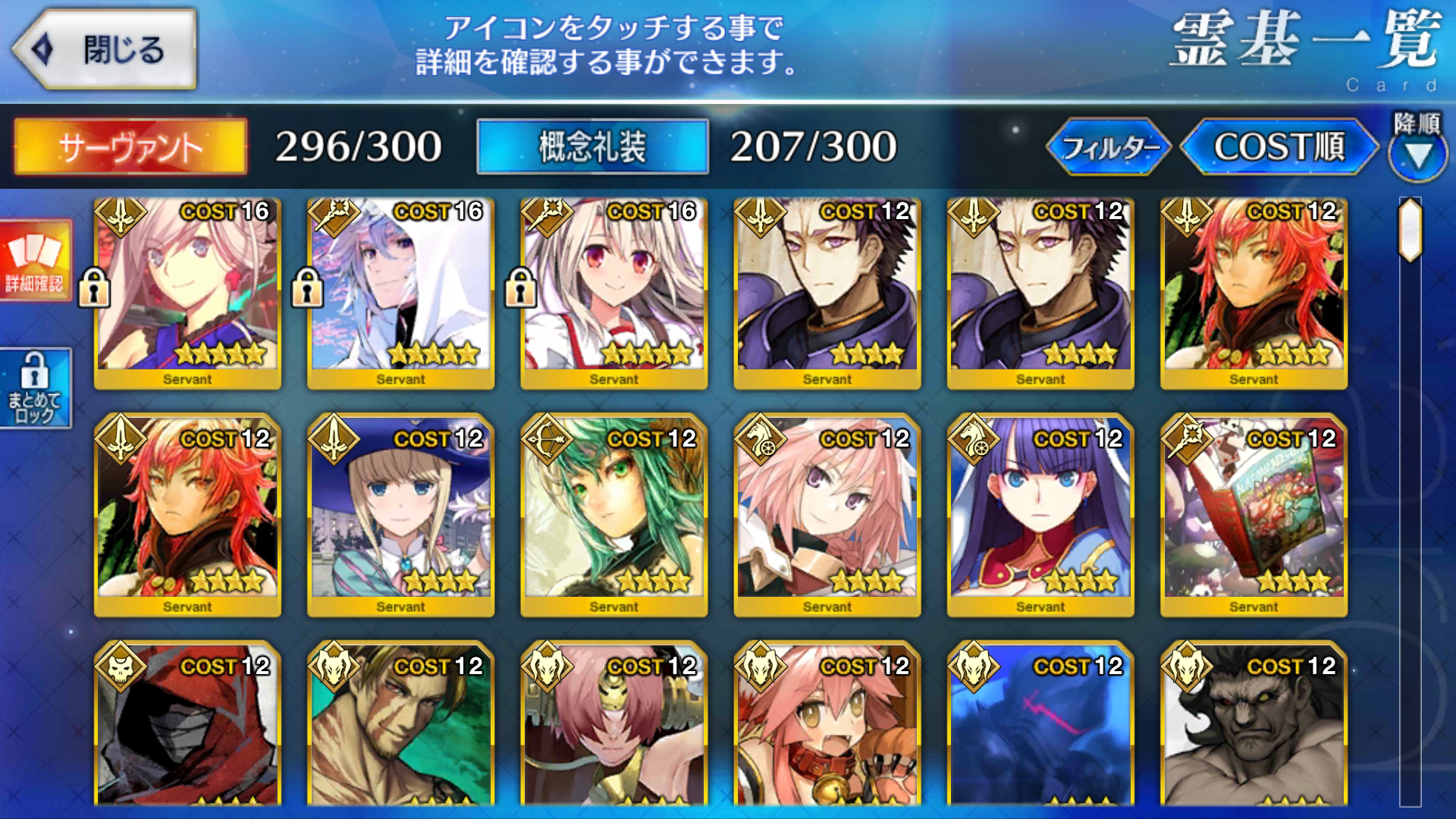Tap Saber class icon on Musashi card
Image resolution: width=1456 pixels, height=819 pixels.
point(120,217)
